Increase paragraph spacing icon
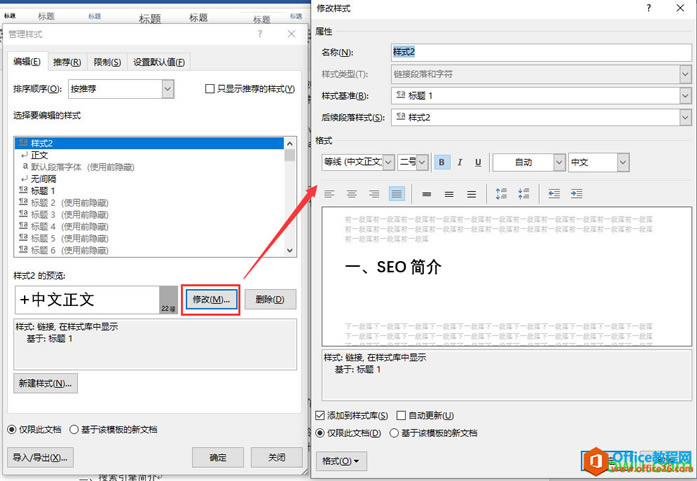Screen dimensions: 697x481 point(501,194)
